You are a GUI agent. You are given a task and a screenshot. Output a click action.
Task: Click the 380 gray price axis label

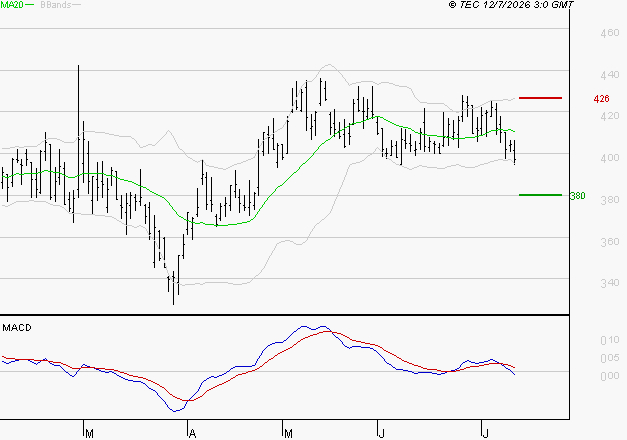coord(610,200)
